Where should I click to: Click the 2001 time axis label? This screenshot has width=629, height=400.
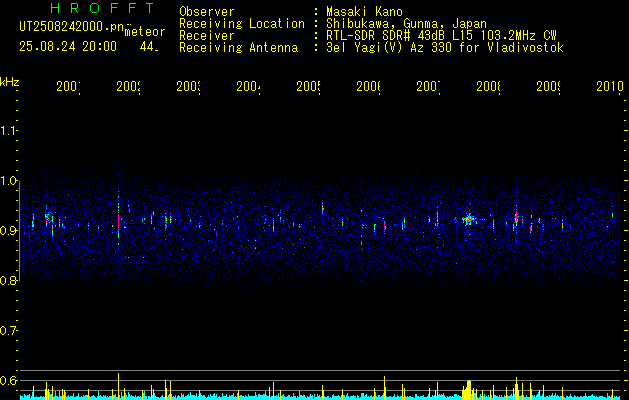click(x=68, y=86)
